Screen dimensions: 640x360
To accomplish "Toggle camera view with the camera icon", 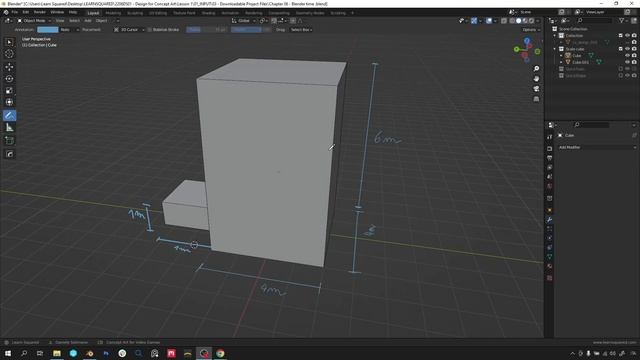I will point(536,89).
